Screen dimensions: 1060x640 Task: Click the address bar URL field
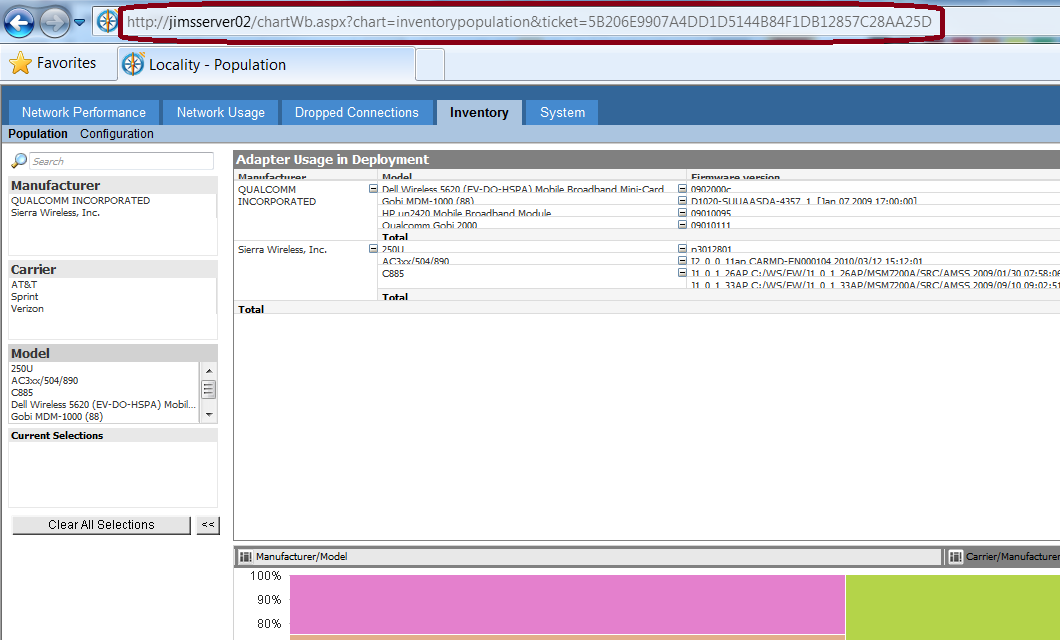coord(530,22)
